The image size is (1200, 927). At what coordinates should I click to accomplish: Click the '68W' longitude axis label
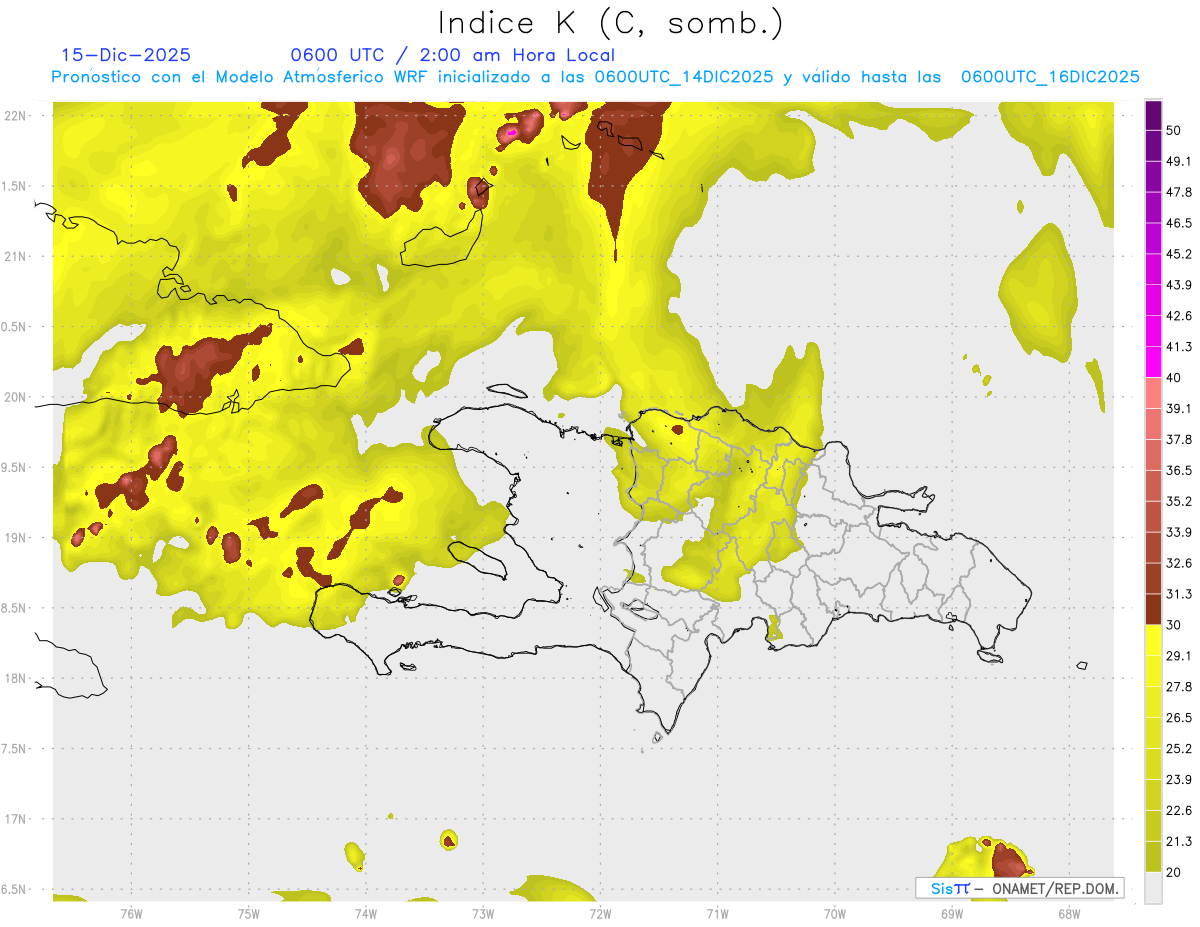coord(1068,914)
